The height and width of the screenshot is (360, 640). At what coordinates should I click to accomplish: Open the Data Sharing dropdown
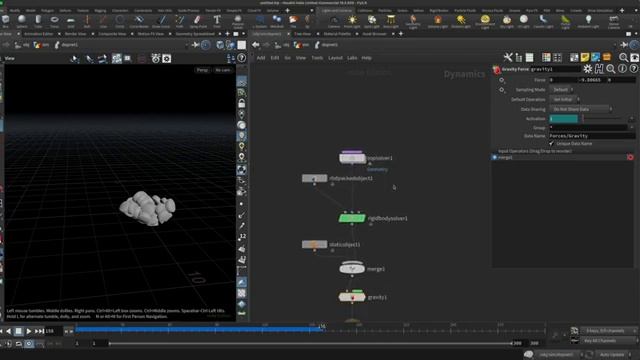click(581, 109)
